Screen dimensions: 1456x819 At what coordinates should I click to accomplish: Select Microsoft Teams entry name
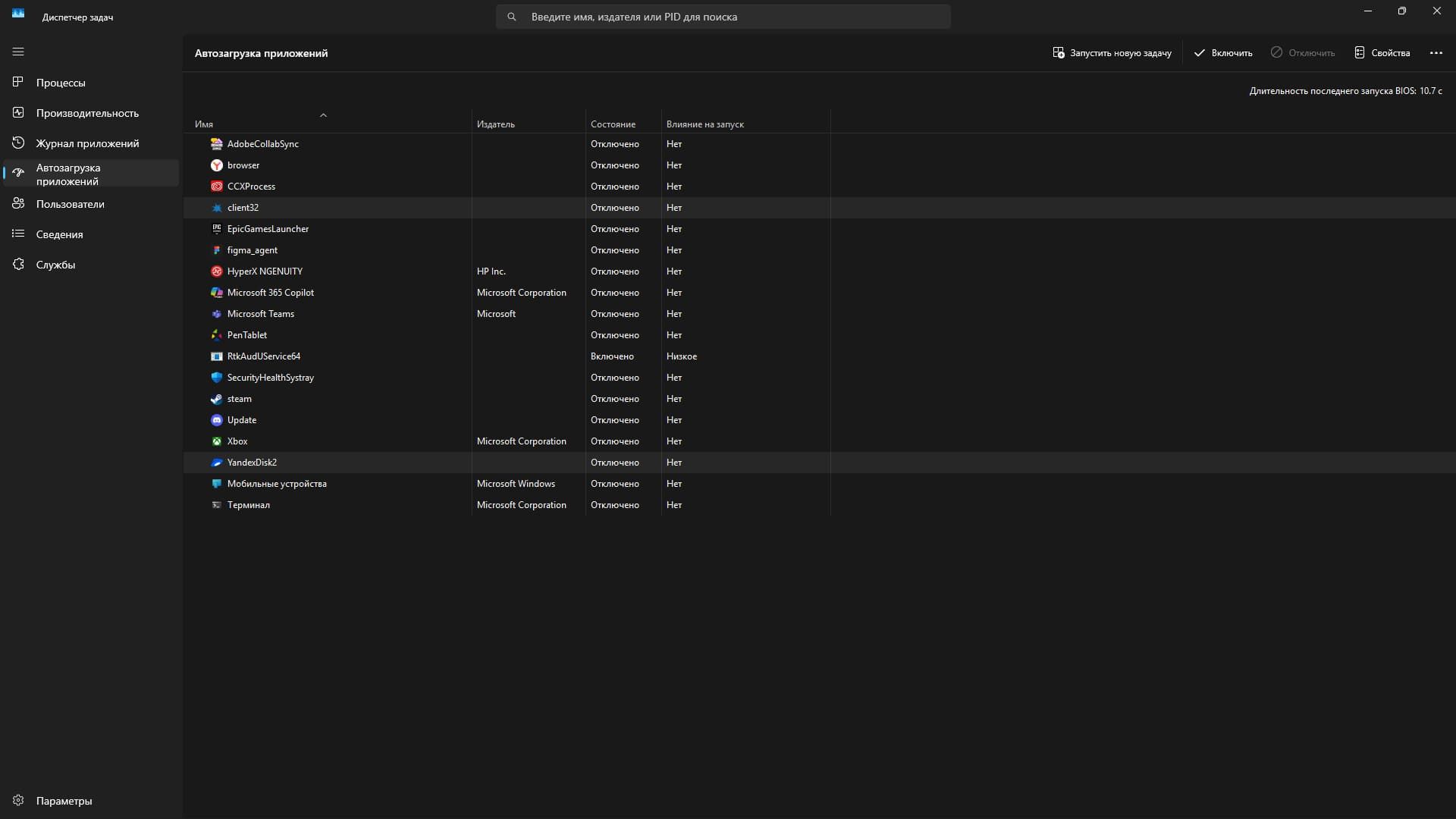click(261, 314)
